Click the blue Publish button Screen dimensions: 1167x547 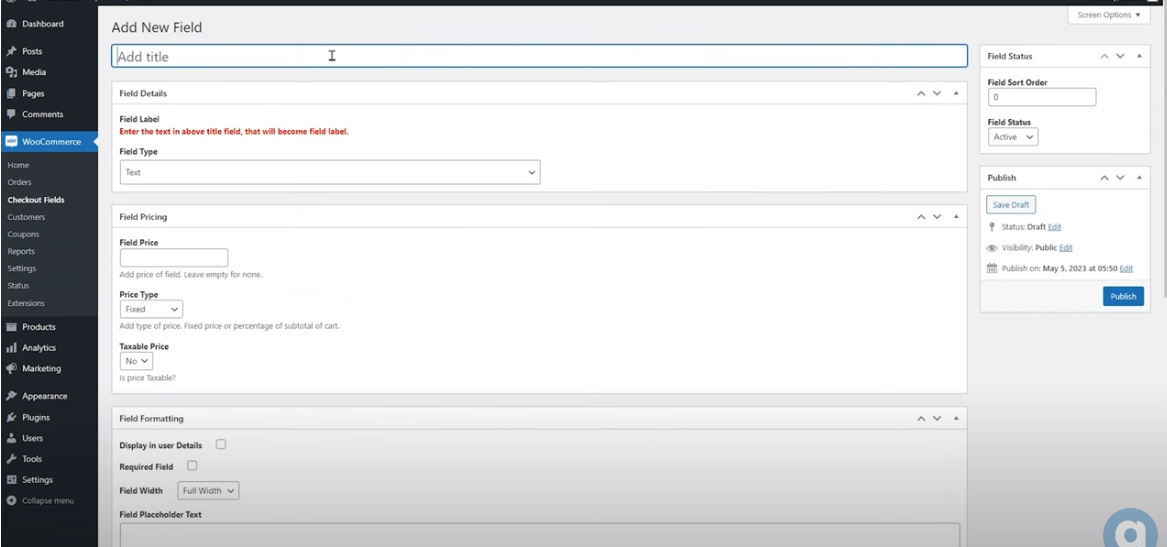click(x=1123, y=296)
